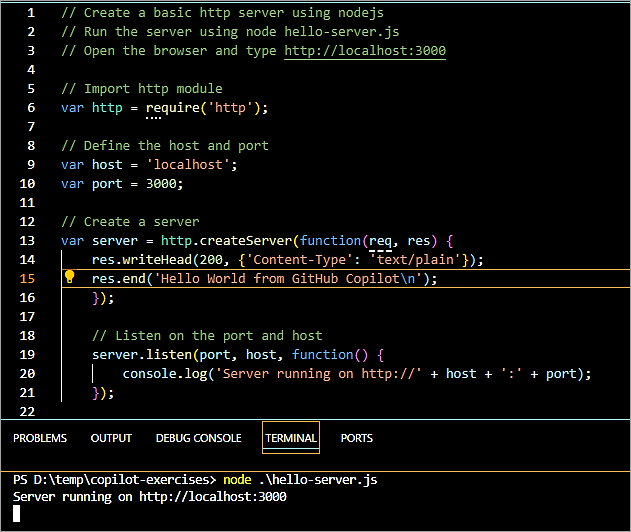Viewport: 631px width, 532px height.
Task: Activate the TERMINAL tab
Action: pyautogui.click(x=291, y=438)
